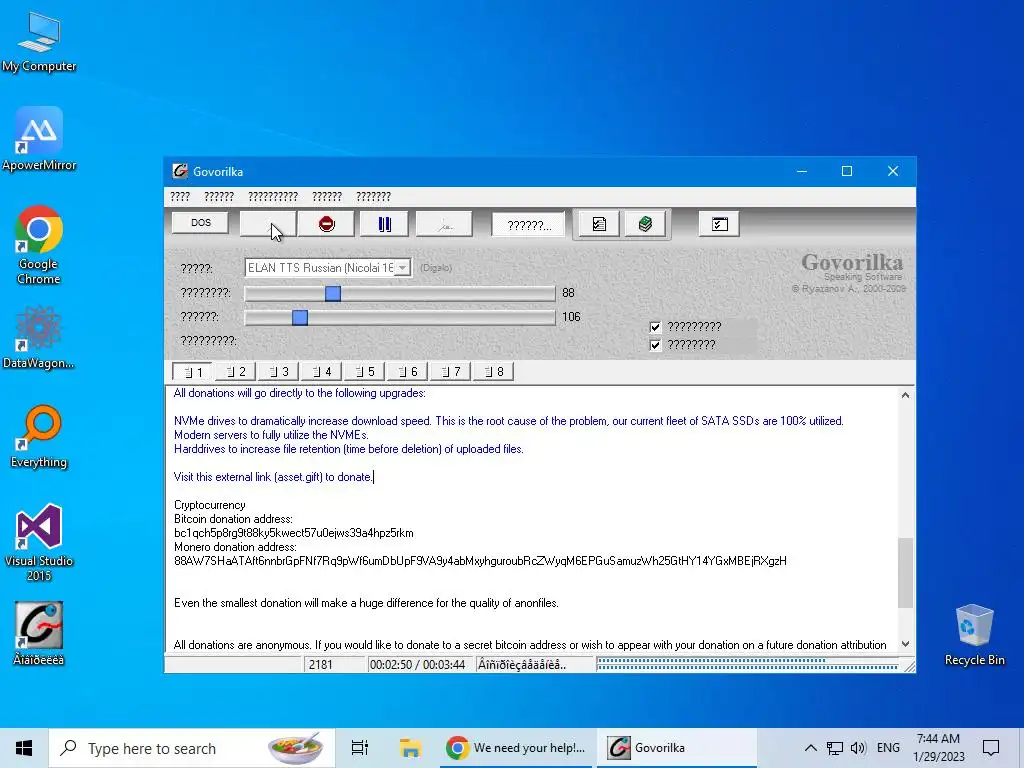Open Google Chrome desktop shortcut

[39, 245]
